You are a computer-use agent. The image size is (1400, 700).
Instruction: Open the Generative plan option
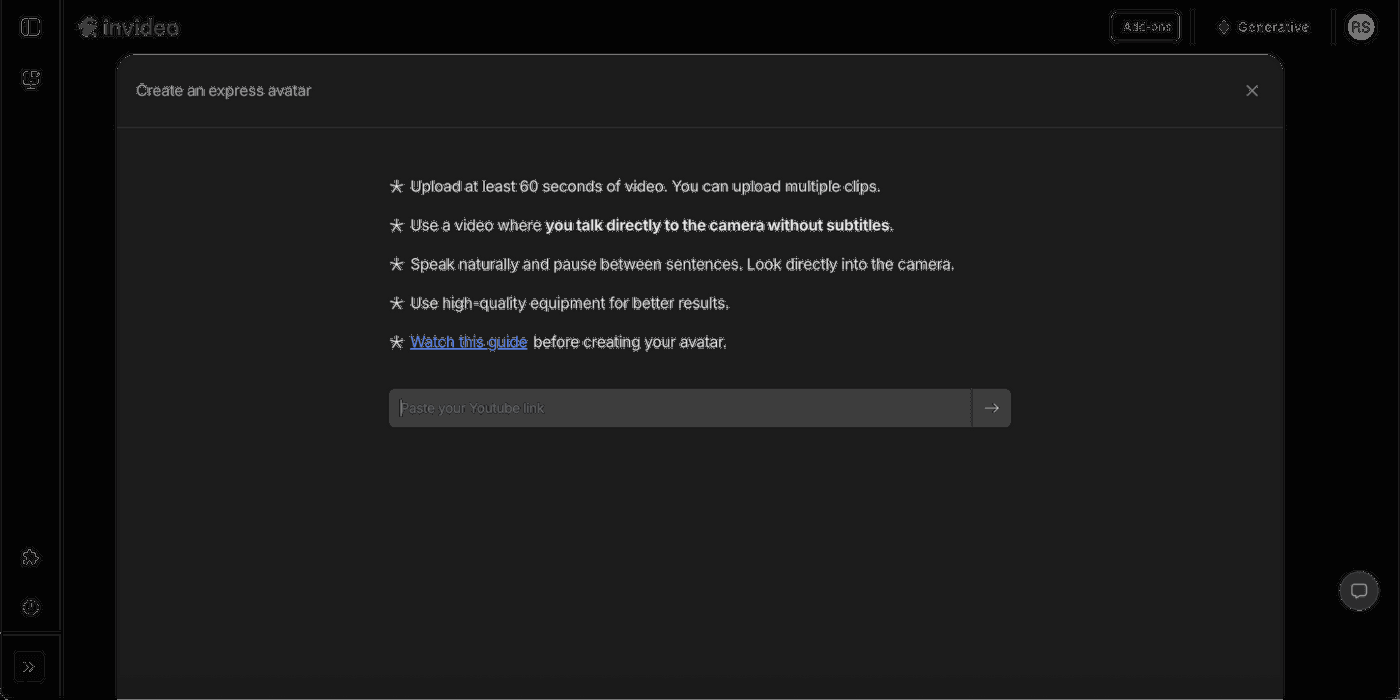(1263, 27)
